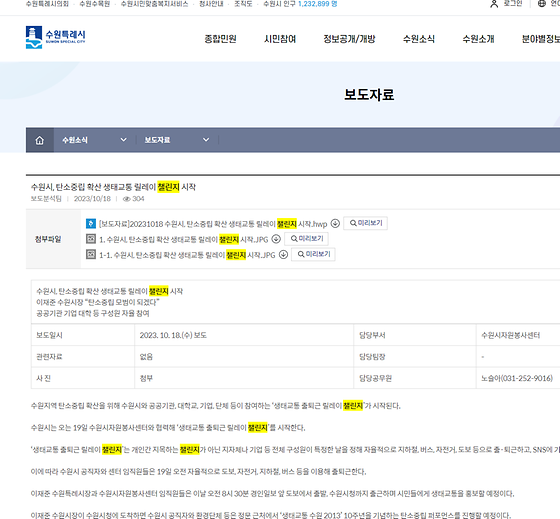Open the '1. 수원시' JPG file name link
This screenshot has height=519, width=560.
(184, 239)
